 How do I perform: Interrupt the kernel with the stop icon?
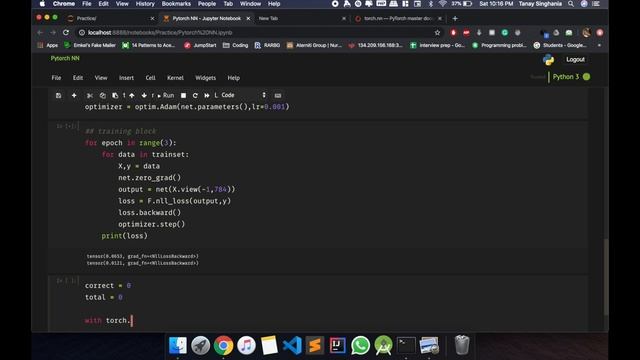coord(183,96)
